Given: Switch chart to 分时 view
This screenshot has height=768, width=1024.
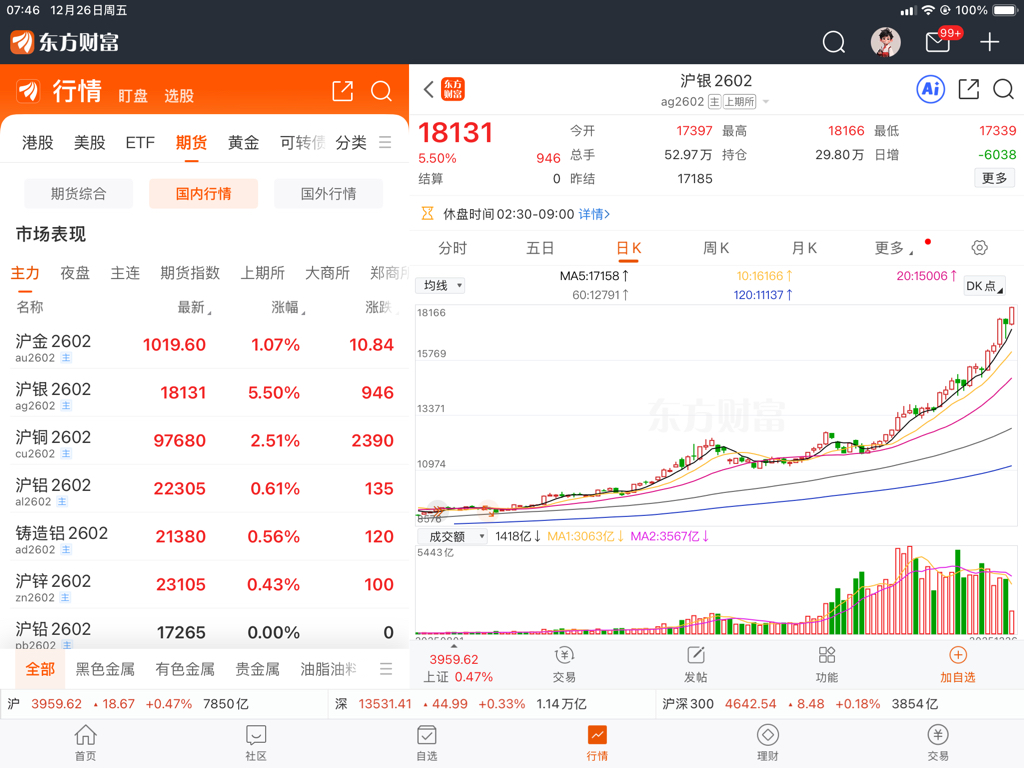Looking at the screenshot, I should [453, 248].
